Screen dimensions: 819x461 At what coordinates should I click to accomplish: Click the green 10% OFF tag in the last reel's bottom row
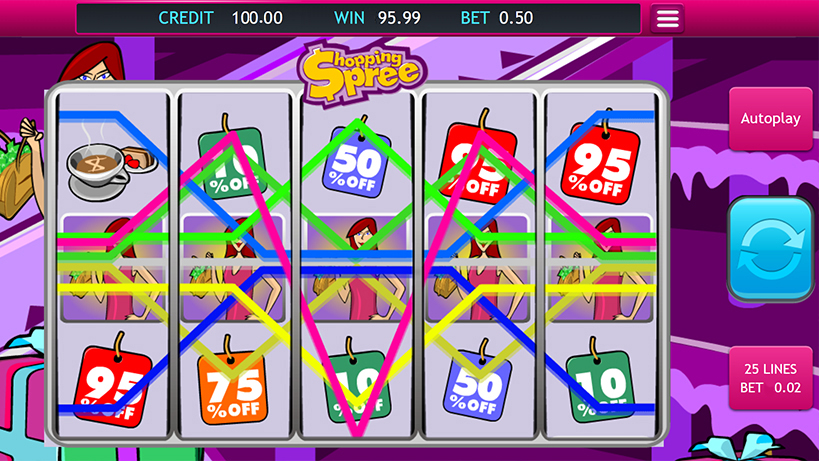(600, 381)
